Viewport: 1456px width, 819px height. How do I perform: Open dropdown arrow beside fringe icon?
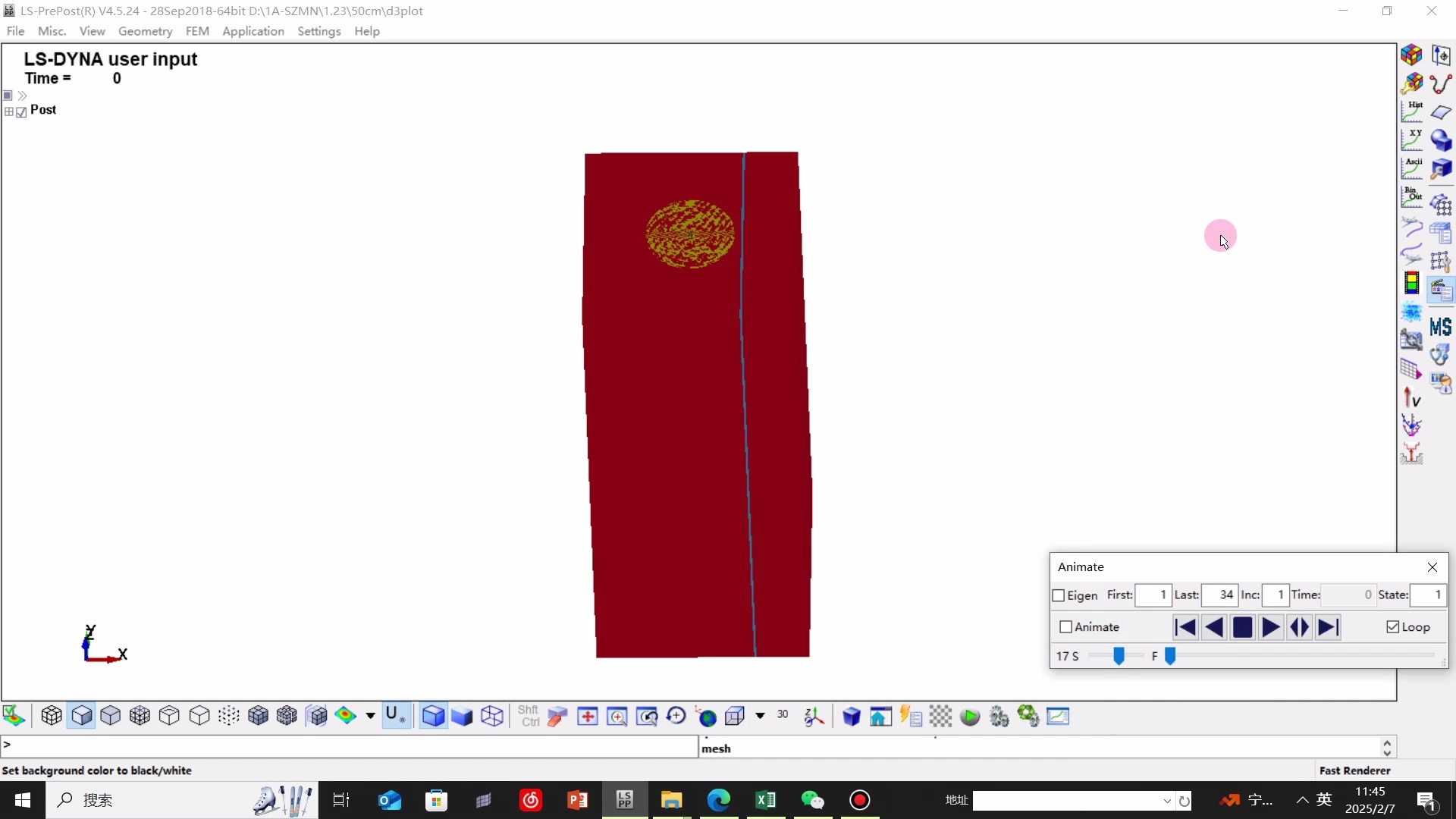point(370,716)
